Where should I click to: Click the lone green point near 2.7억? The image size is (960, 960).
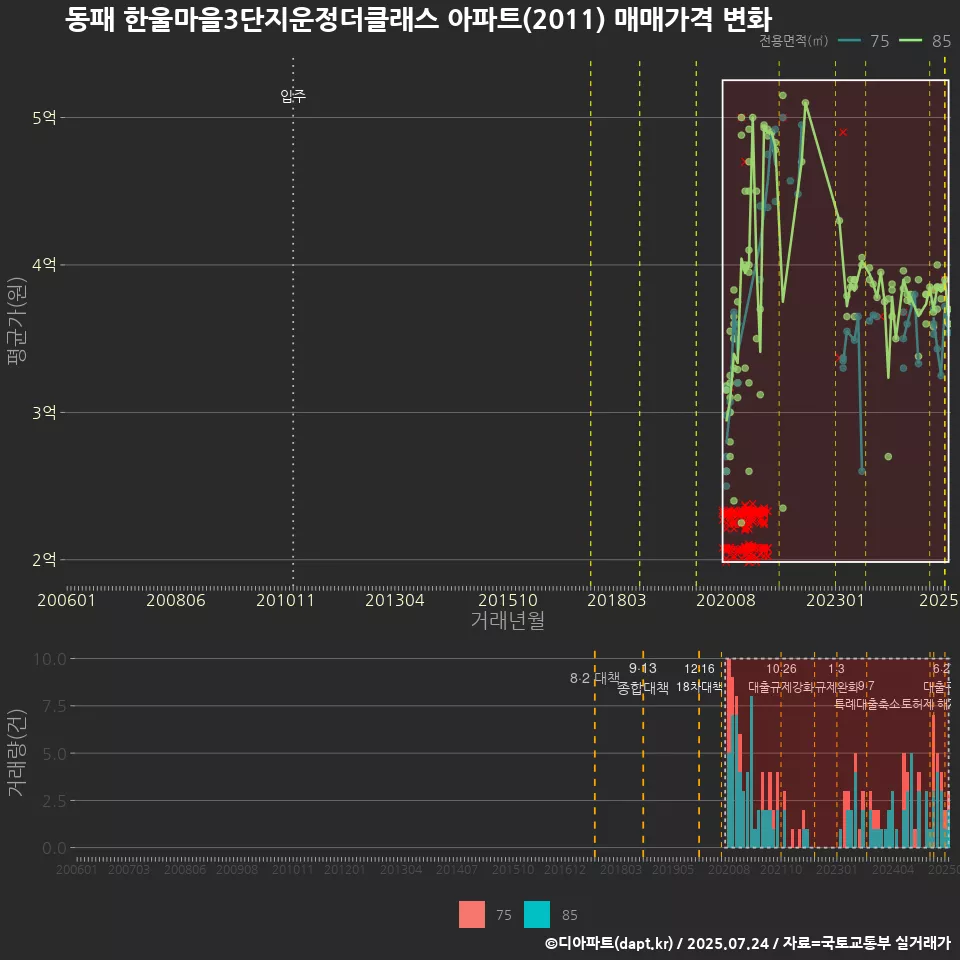click(888, 457)
